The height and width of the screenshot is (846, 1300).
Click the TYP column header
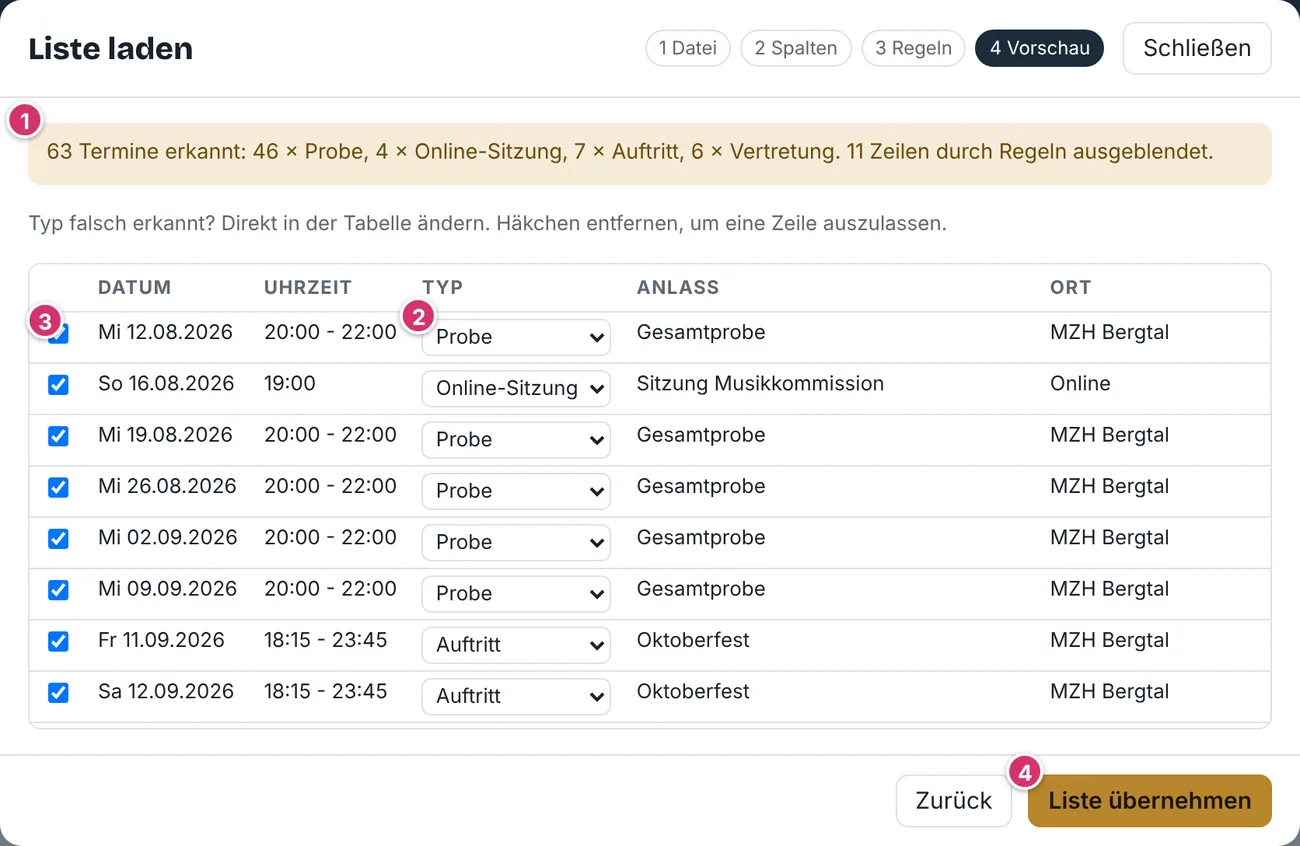click(443, 288)
